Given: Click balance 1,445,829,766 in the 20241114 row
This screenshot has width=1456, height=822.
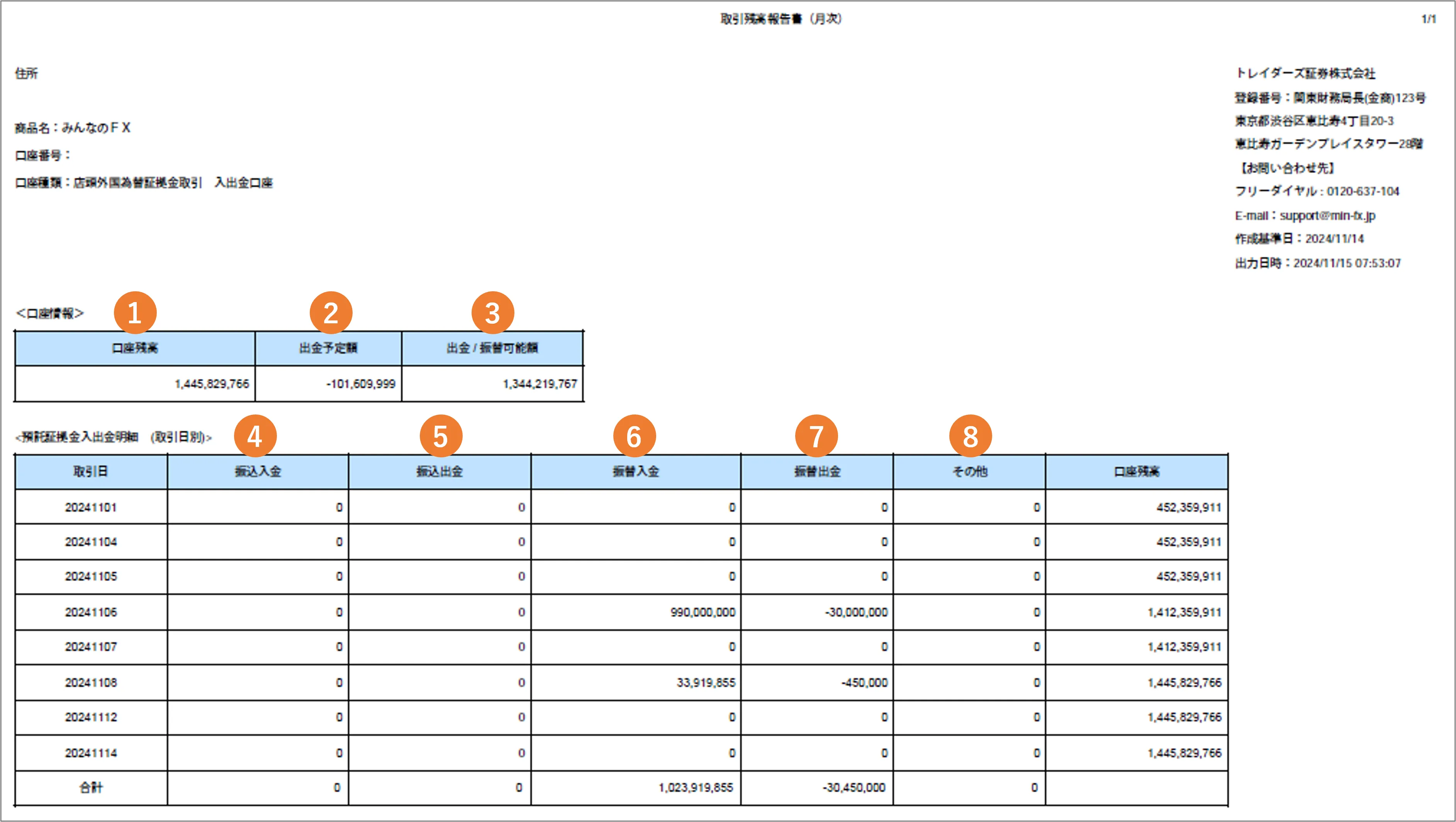Looking at the screenshot, I should click(1184, 753).
